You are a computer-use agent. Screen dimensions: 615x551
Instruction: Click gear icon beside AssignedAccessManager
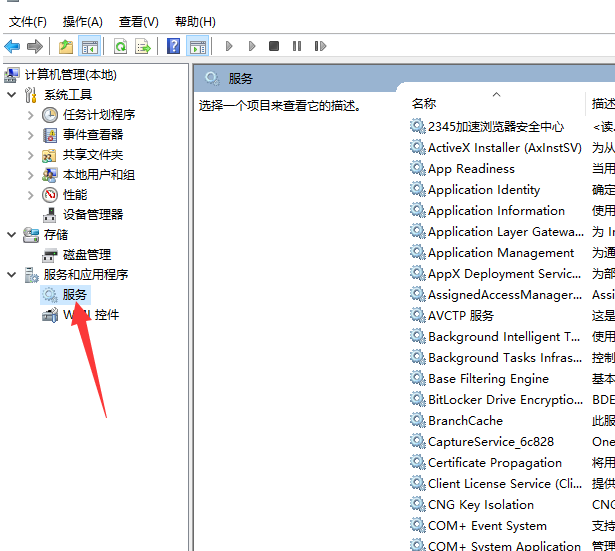[418, 295]
